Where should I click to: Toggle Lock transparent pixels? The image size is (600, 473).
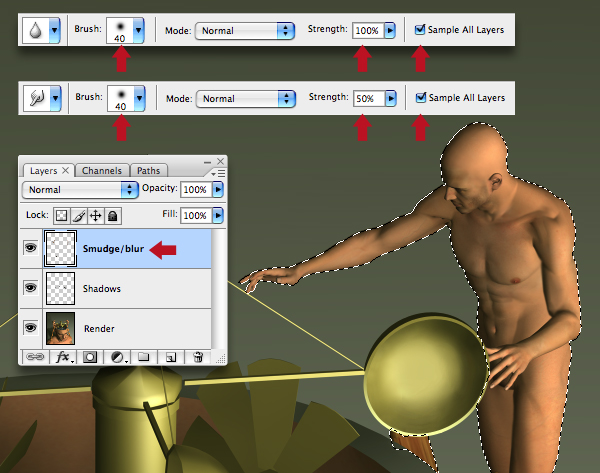coord(61,216)
